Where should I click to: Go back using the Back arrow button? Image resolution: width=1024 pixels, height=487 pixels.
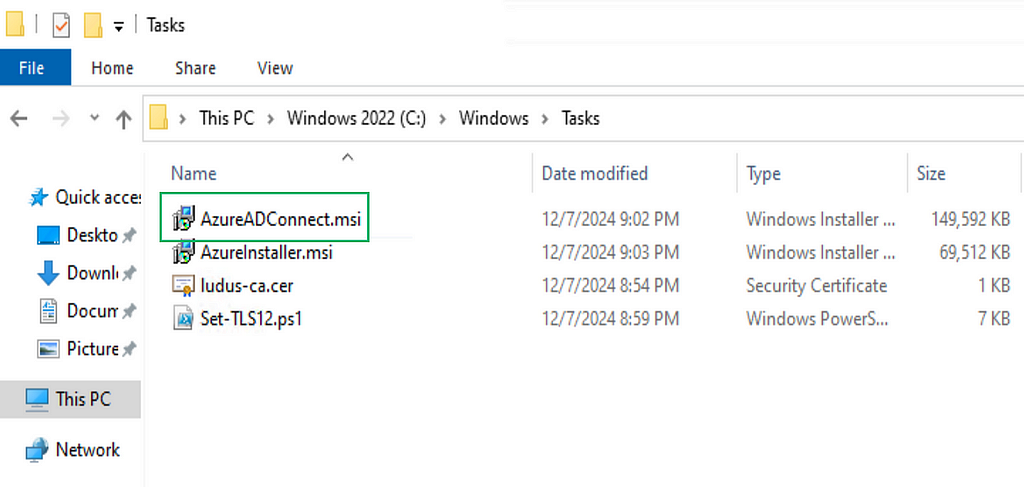click(x=18, y=118)
